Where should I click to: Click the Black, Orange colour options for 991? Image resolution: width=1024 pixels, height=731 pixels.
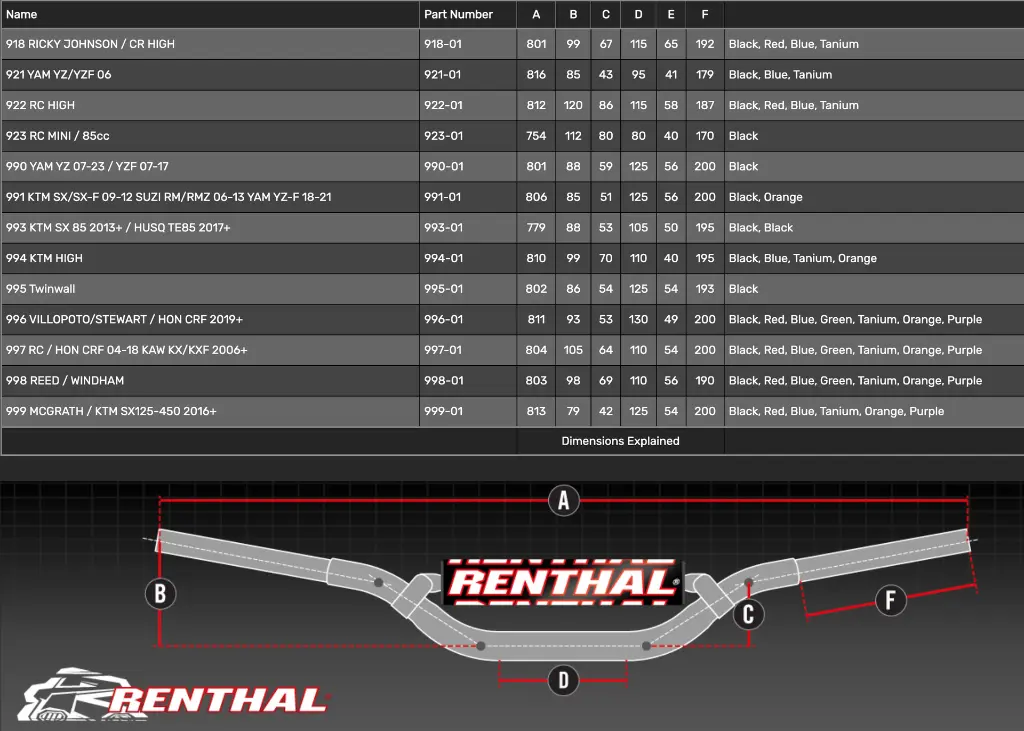(x=765, y=197)
